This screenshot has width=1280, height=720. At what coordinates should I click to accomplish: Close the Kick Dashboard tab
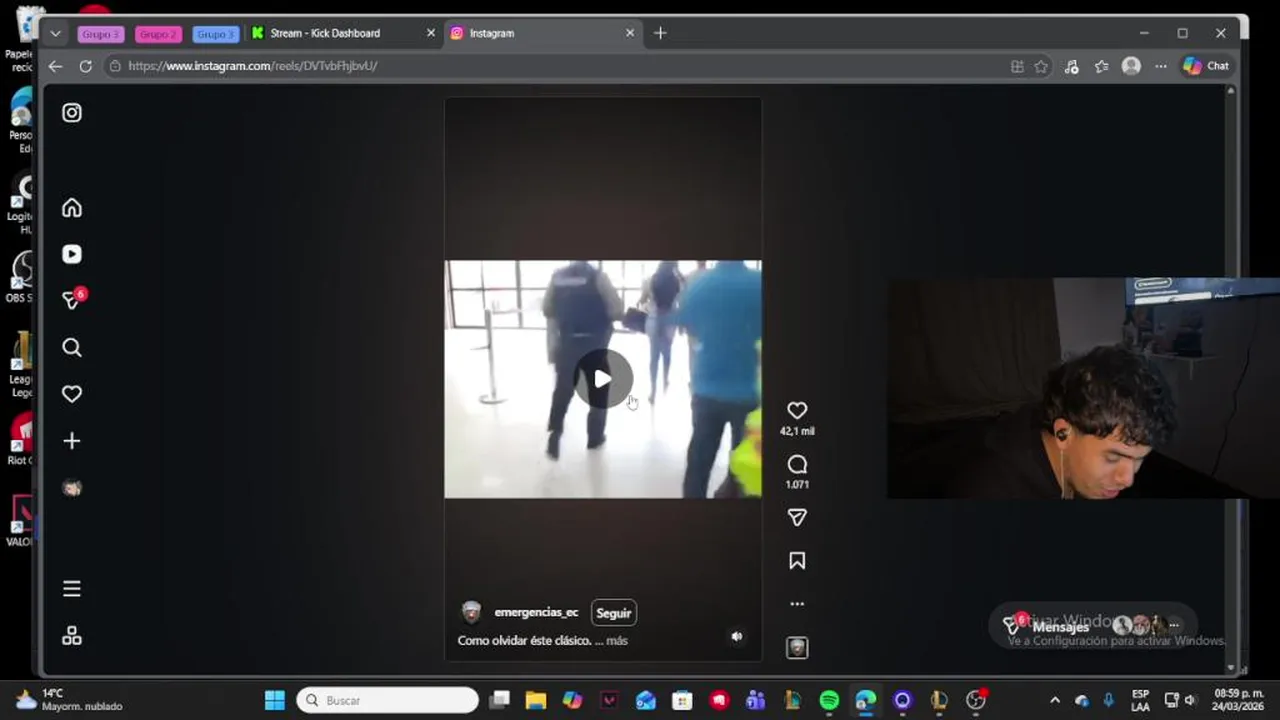[431, 33]
